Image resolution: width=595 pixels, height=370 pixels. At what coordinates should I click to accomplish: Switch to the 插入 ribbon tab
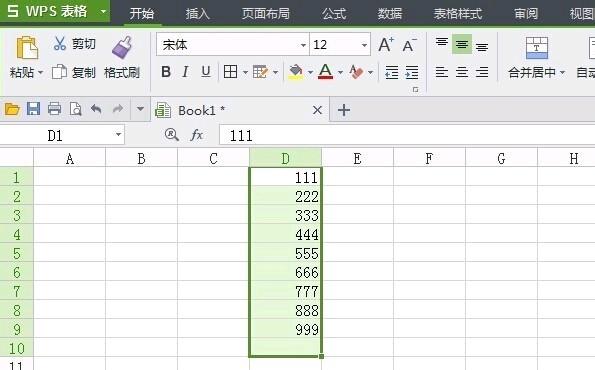point(197,14)
